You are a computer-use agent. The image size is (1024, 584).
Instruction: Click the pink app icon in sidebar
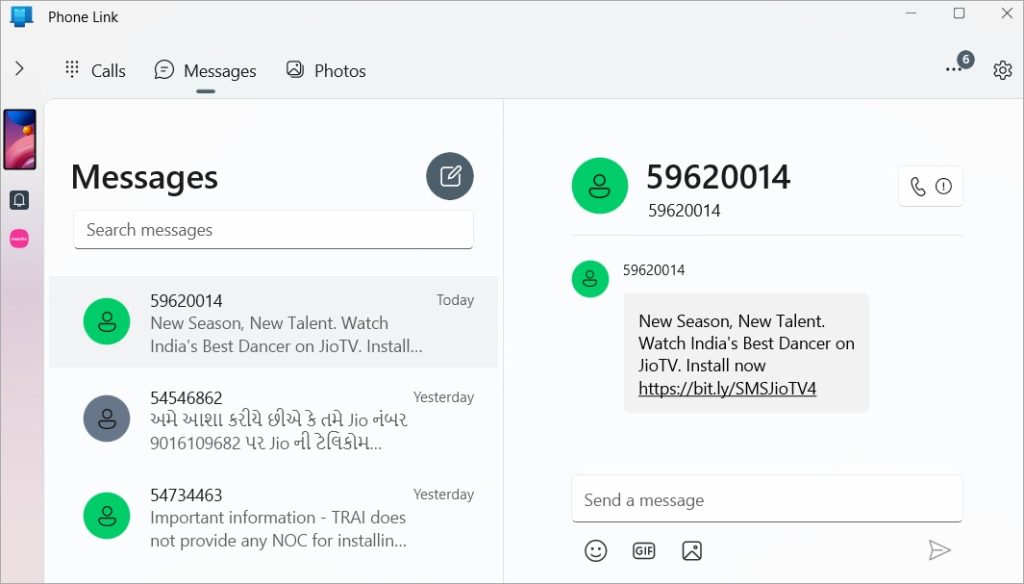point(19,239)
